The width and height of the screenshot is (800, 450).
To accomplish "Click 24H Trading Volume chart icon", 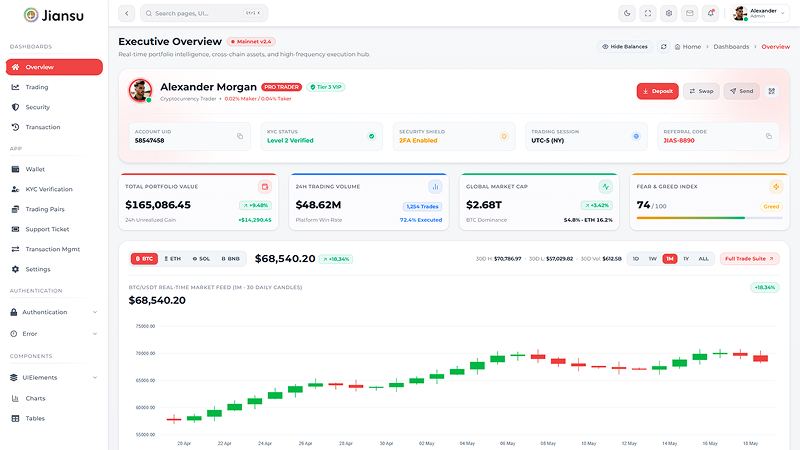I will click(x=435, y=187).
